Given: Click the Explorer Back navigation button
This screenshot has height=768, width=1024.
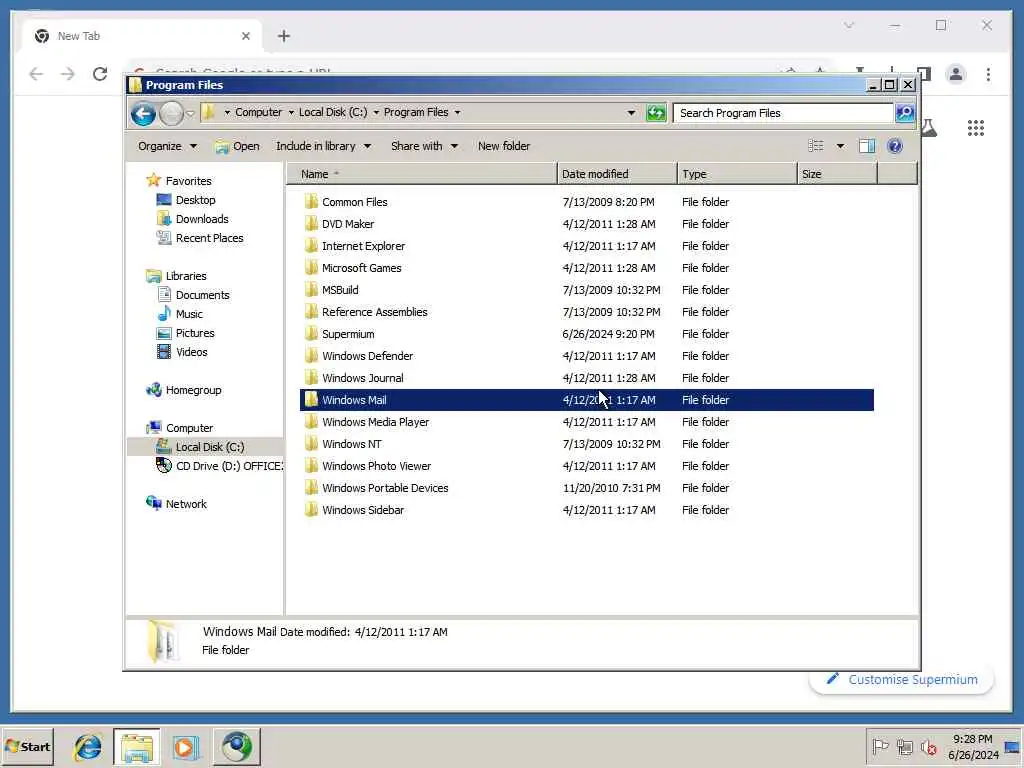Looking at the screenshot, I should [143, 114].
